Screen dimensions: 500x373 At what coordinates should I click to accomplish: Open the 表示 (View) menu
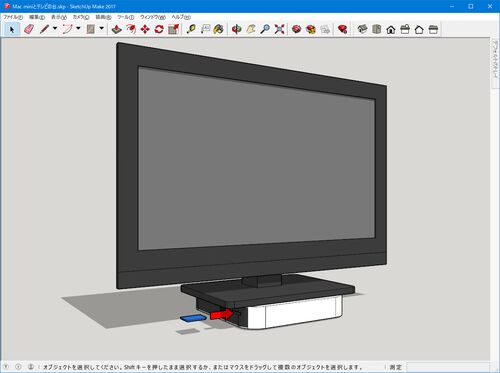click(x=59, y=17)
